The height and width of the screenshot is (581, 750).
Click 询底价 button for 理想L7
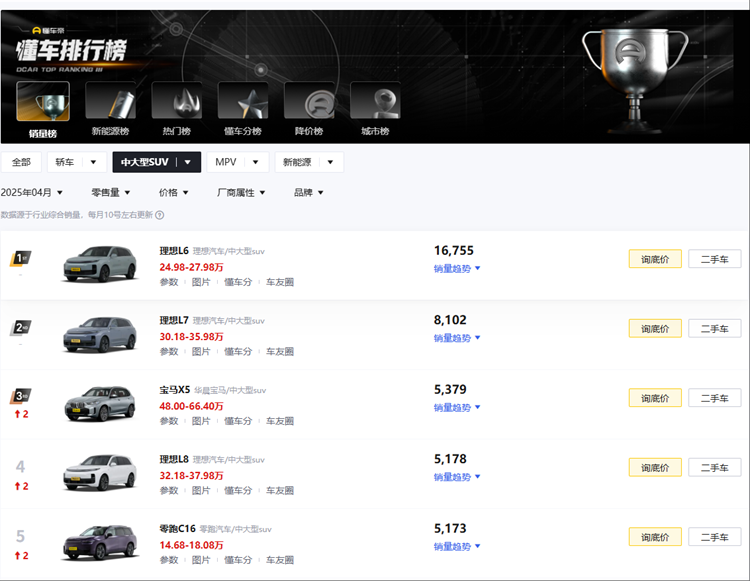655,329
